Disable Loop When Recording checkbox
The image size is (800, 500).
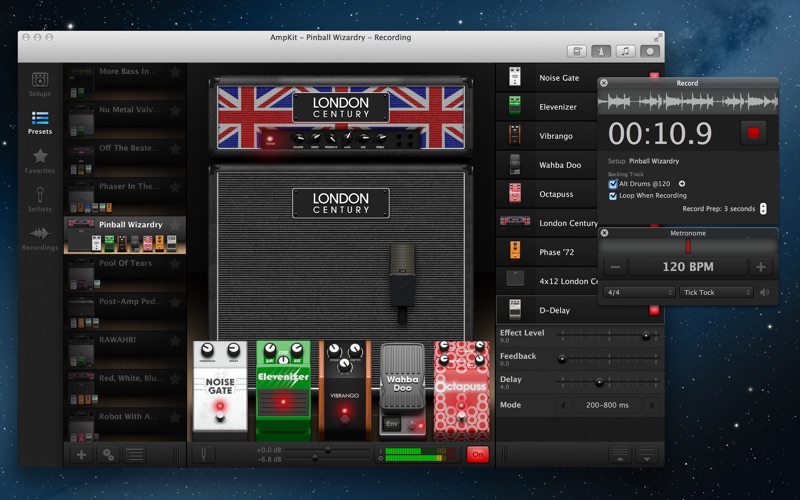(613, 196)
